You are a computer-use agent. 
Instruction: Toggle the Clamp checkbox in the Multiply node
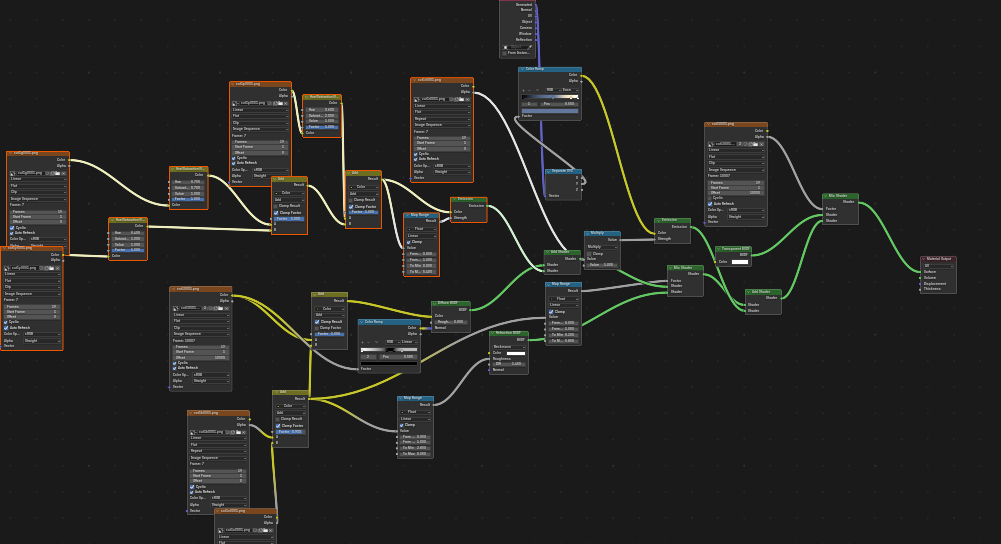pos(589,253)
